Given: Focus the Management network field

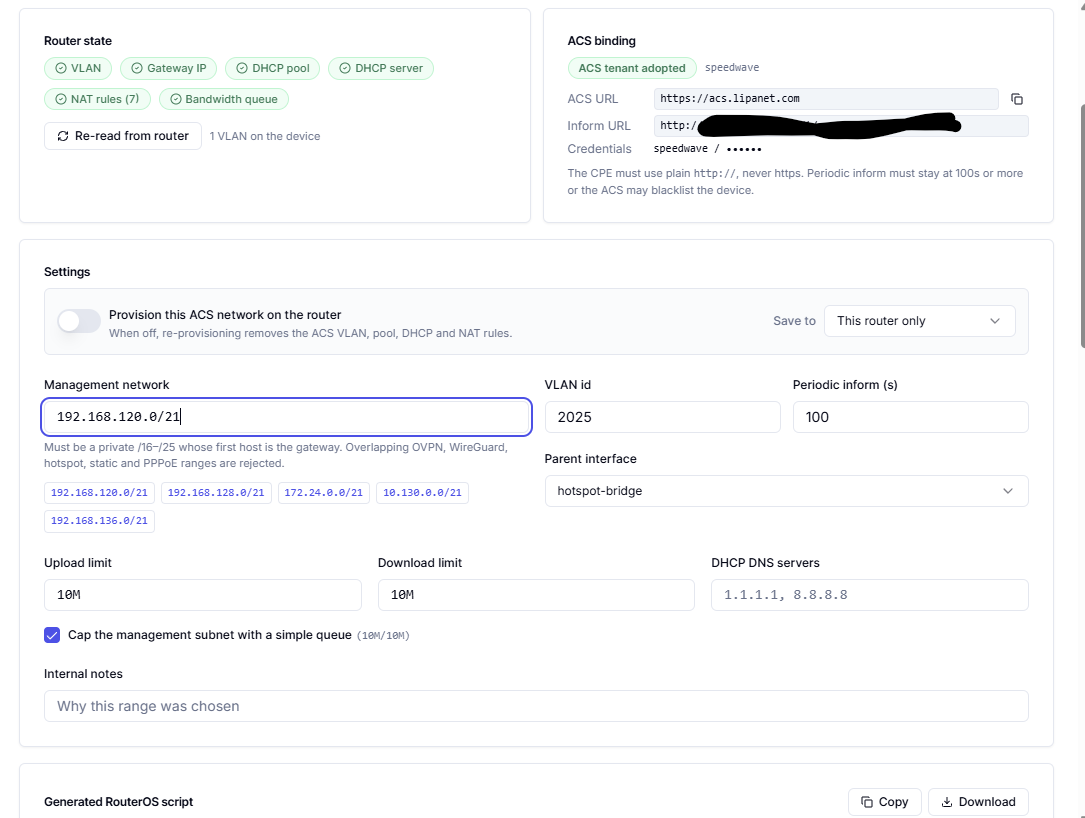Looking at the screenshot, I should (286, 417).
